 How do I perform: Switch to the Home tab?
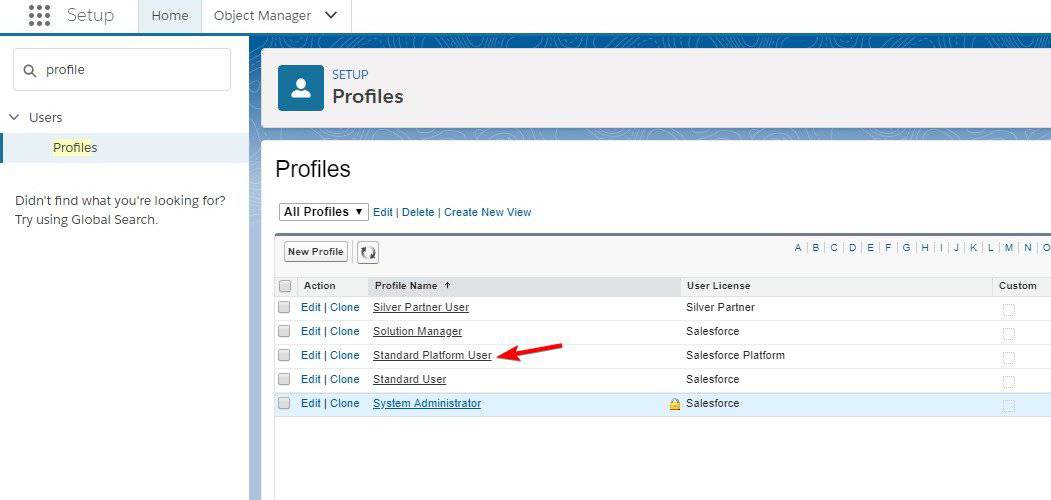[170, 15]
